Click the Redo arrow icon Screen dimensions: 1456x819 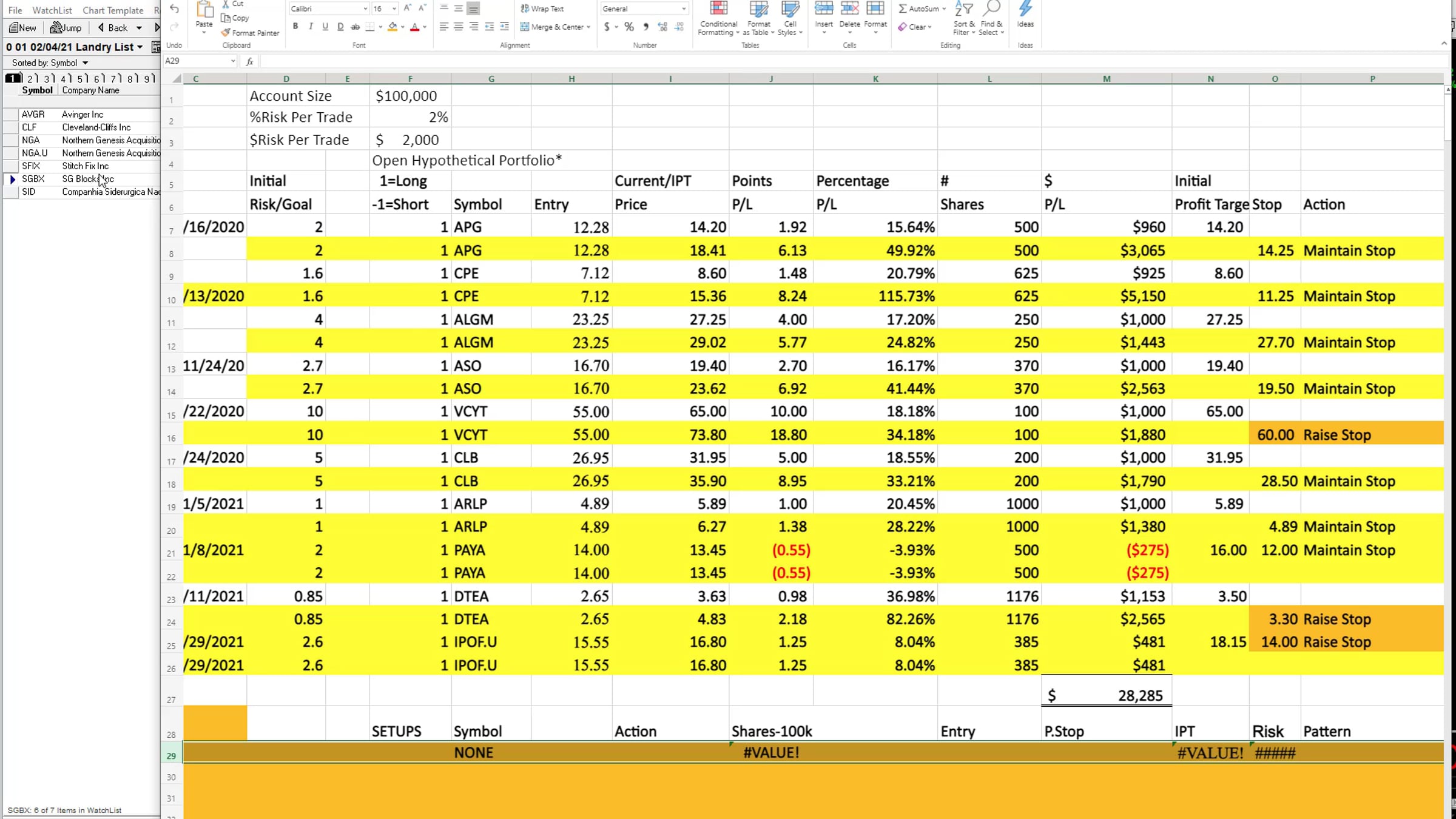[174, 27]
